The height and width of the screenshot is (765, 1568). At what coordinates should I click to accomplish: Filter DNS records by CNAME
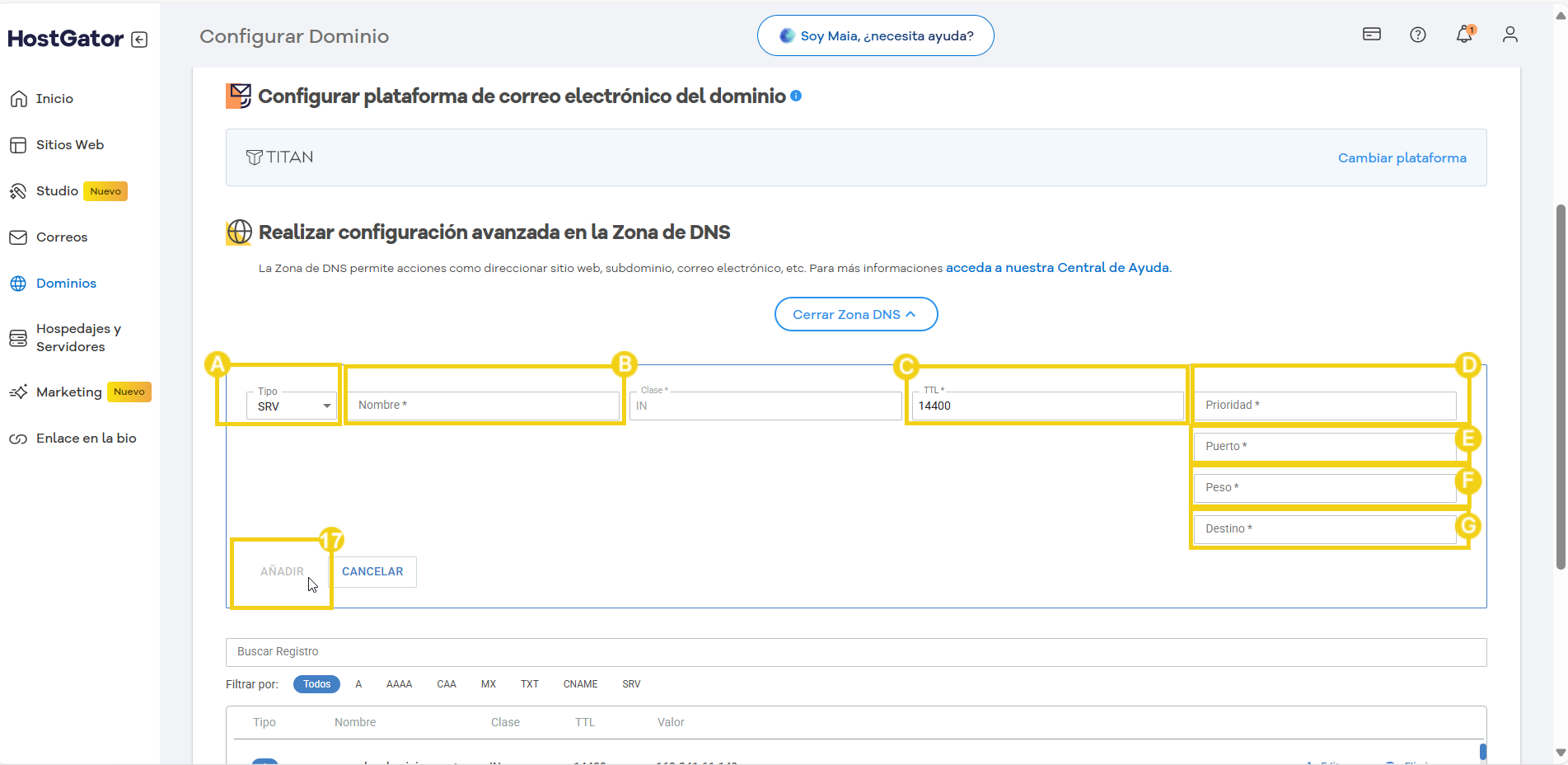click(580, 684)
